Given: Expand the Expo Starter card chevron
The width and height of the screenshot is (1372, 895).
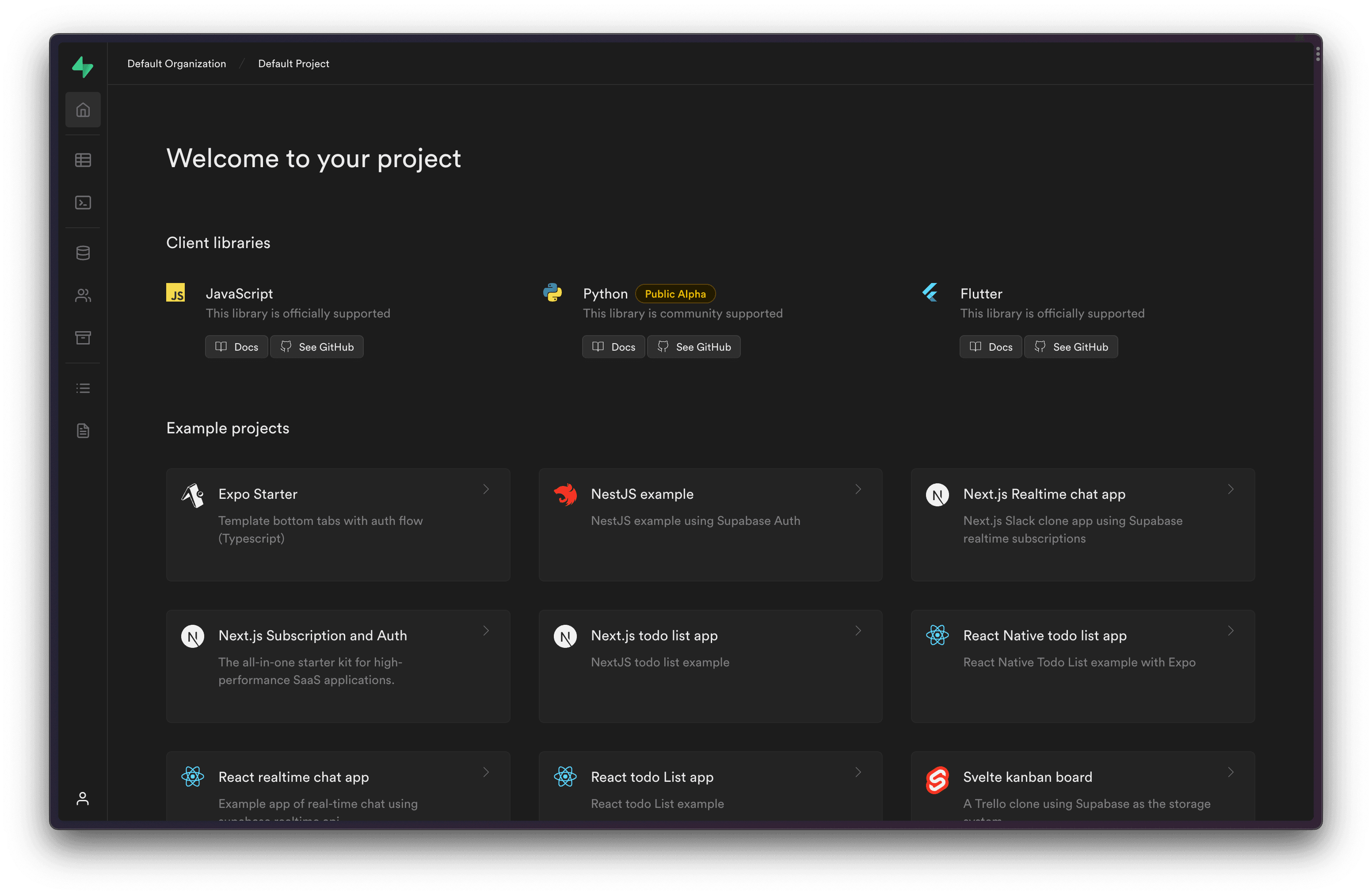Looking at the screenshot, I should (486, 489).
